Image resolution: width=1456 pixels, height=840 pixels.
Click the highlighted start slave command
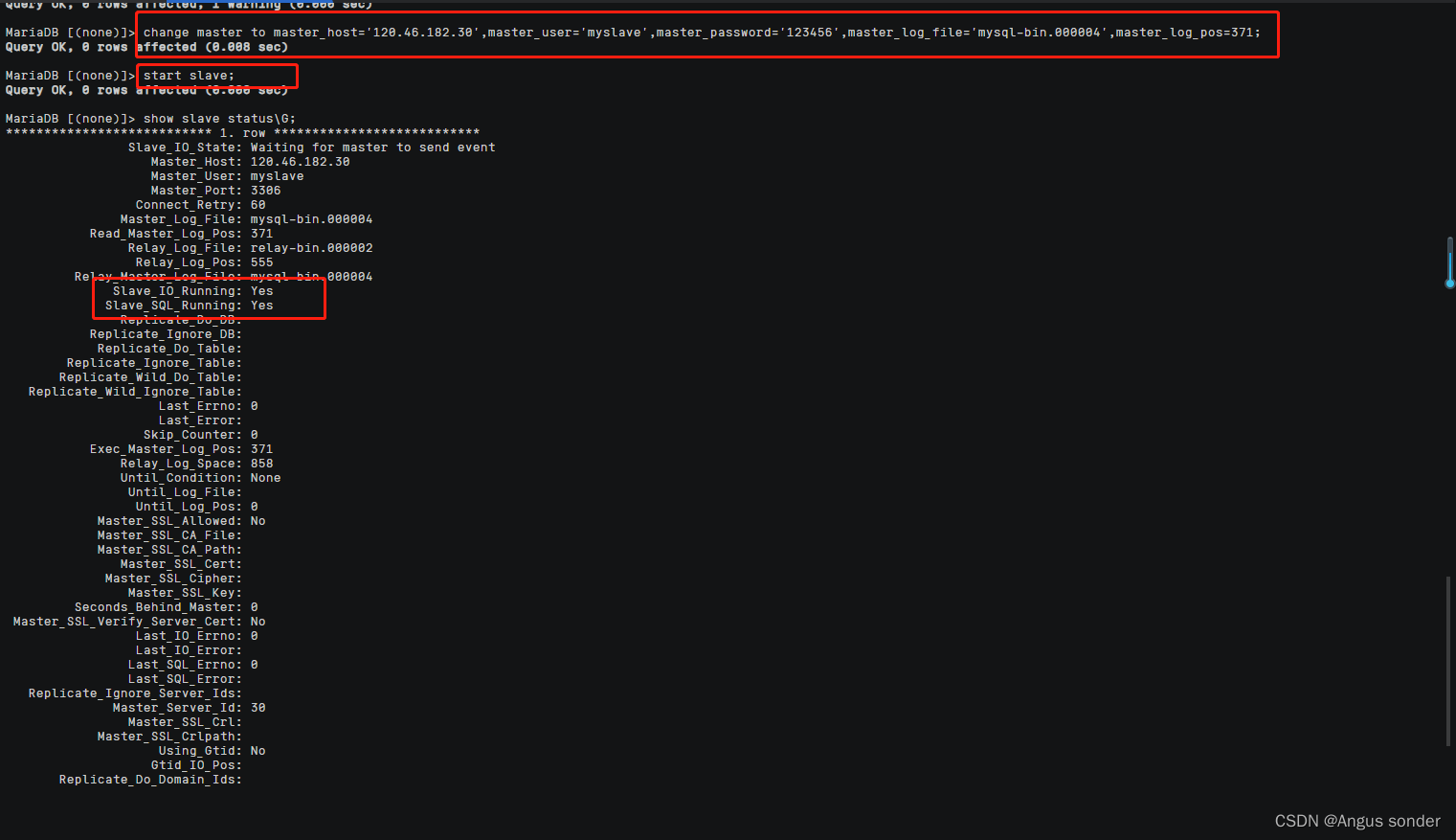(215, 75)
